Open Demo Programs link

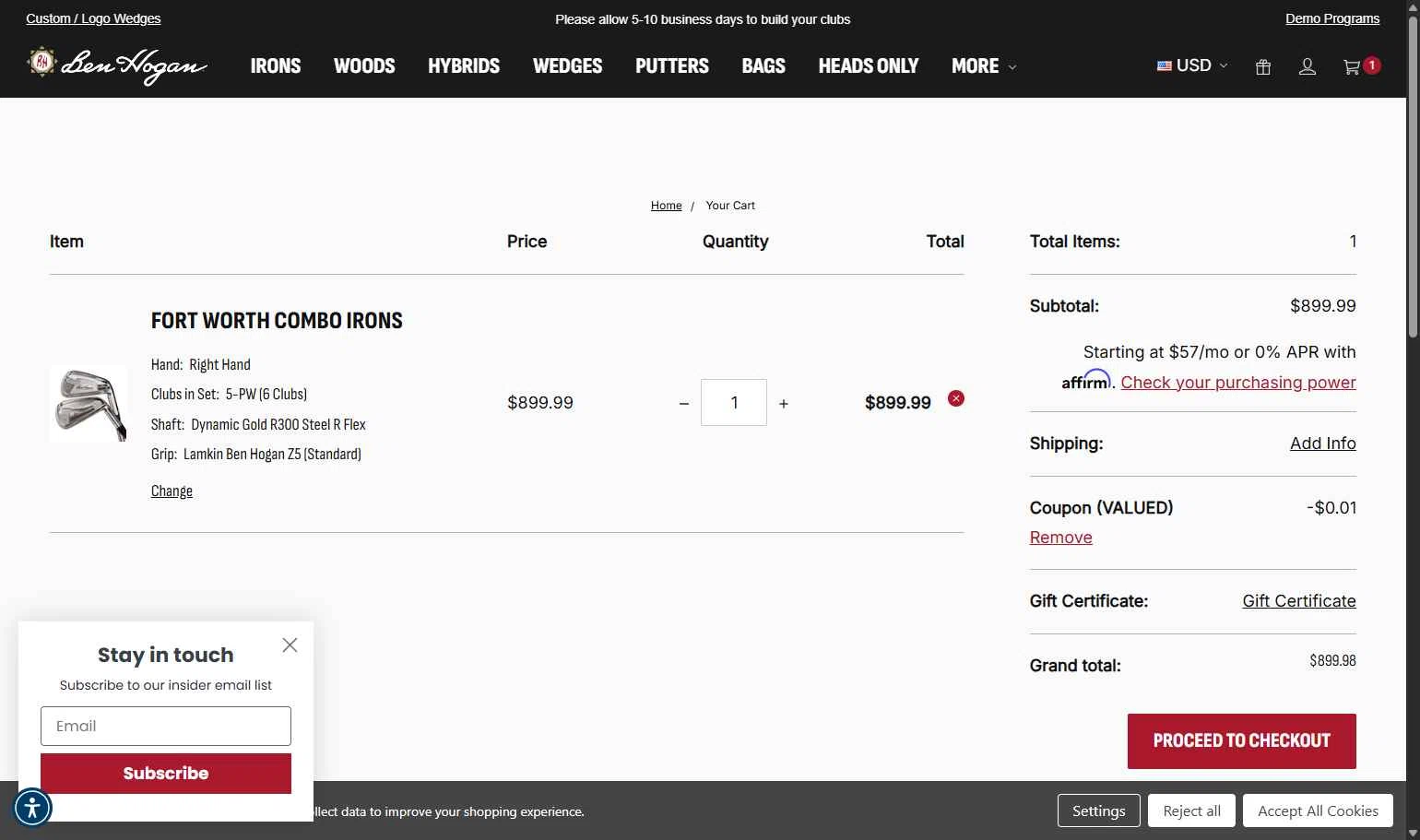coord(1332,18)
